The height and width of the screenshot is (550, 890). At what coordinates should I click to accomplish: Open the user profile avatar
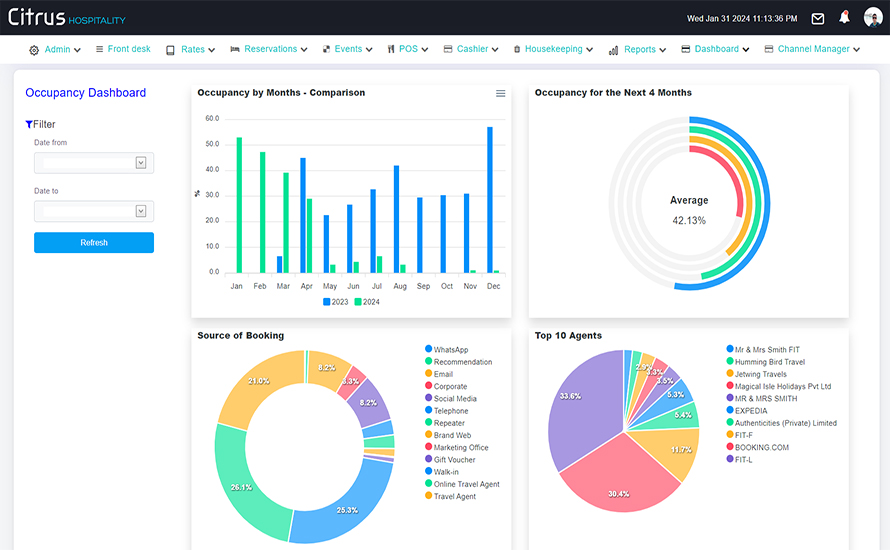coord(872,18)
